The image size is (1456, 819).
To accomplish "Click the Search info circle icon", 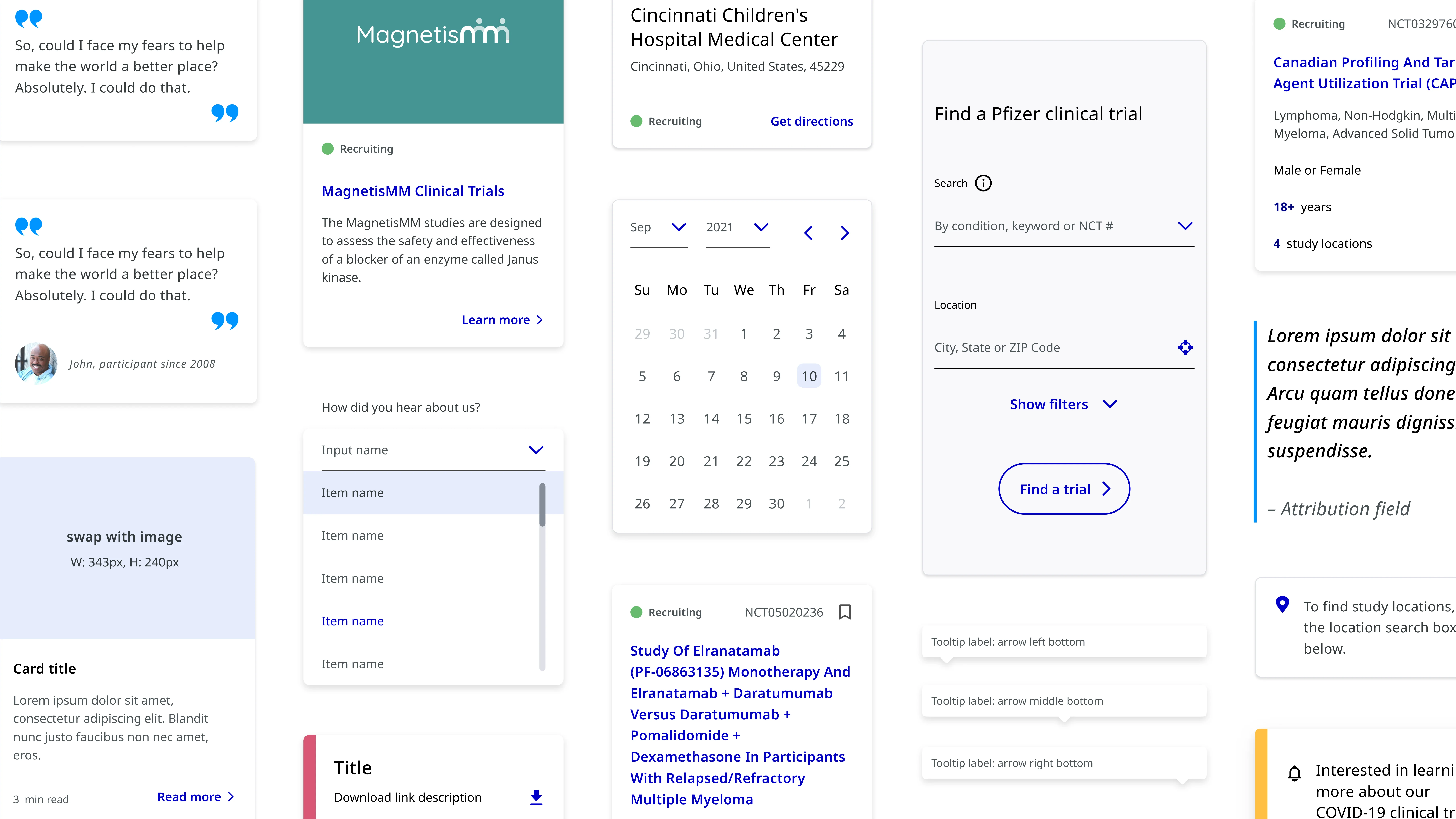I will coord(984,183).
